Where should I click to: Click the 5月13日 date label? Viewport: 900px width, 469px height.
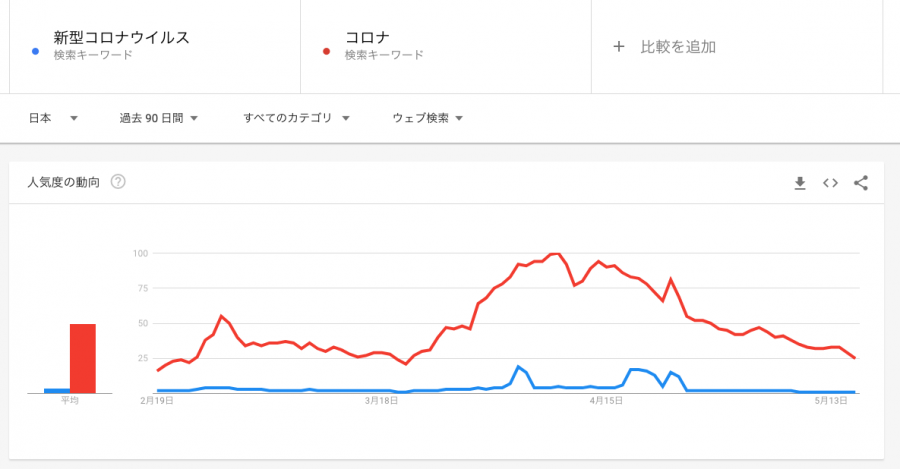(832, 400)
